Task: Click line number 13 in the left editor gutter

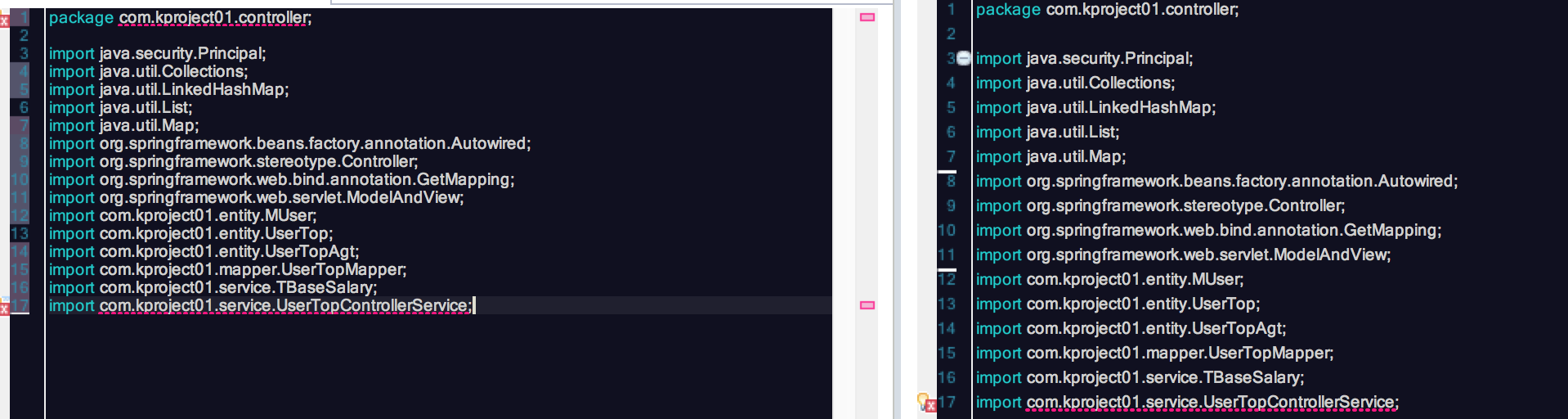Action: pos(20,233)
